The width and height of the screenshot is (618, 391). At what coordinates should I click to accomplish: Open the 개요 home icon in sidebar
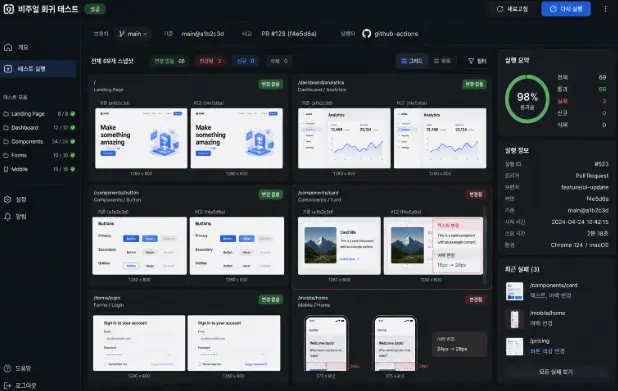8,47
